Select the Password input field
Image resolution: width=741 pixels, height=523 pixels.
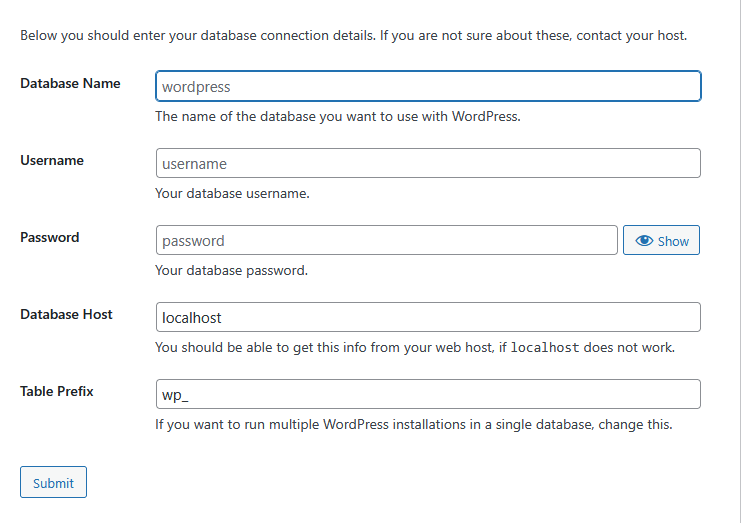[x=387, y=240]
